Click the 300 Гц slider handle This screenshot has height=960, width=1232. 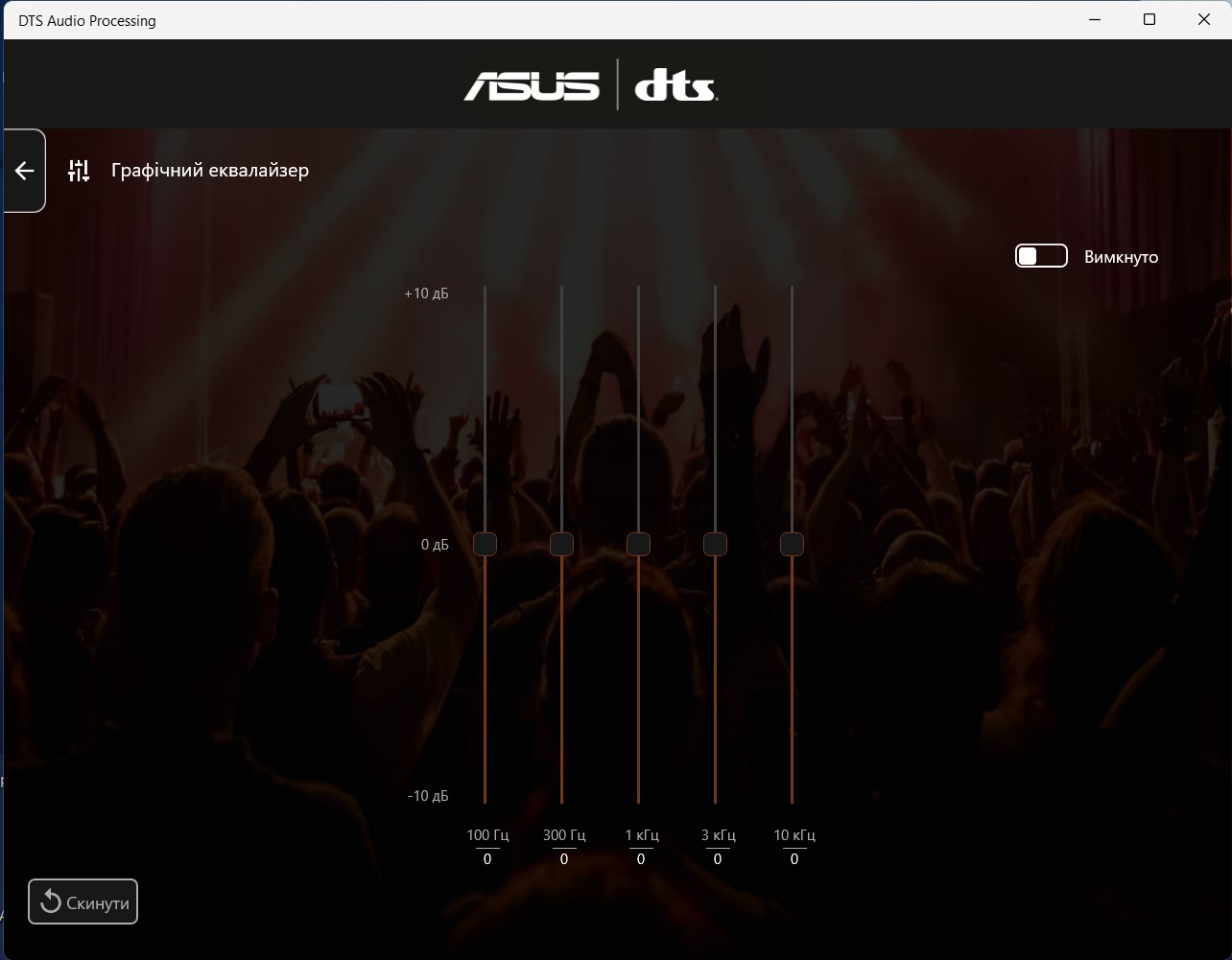[561, 544]
